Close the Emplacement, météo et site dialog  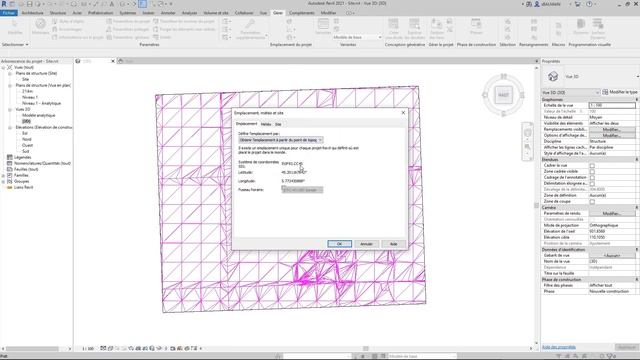(x=403, y=113)
